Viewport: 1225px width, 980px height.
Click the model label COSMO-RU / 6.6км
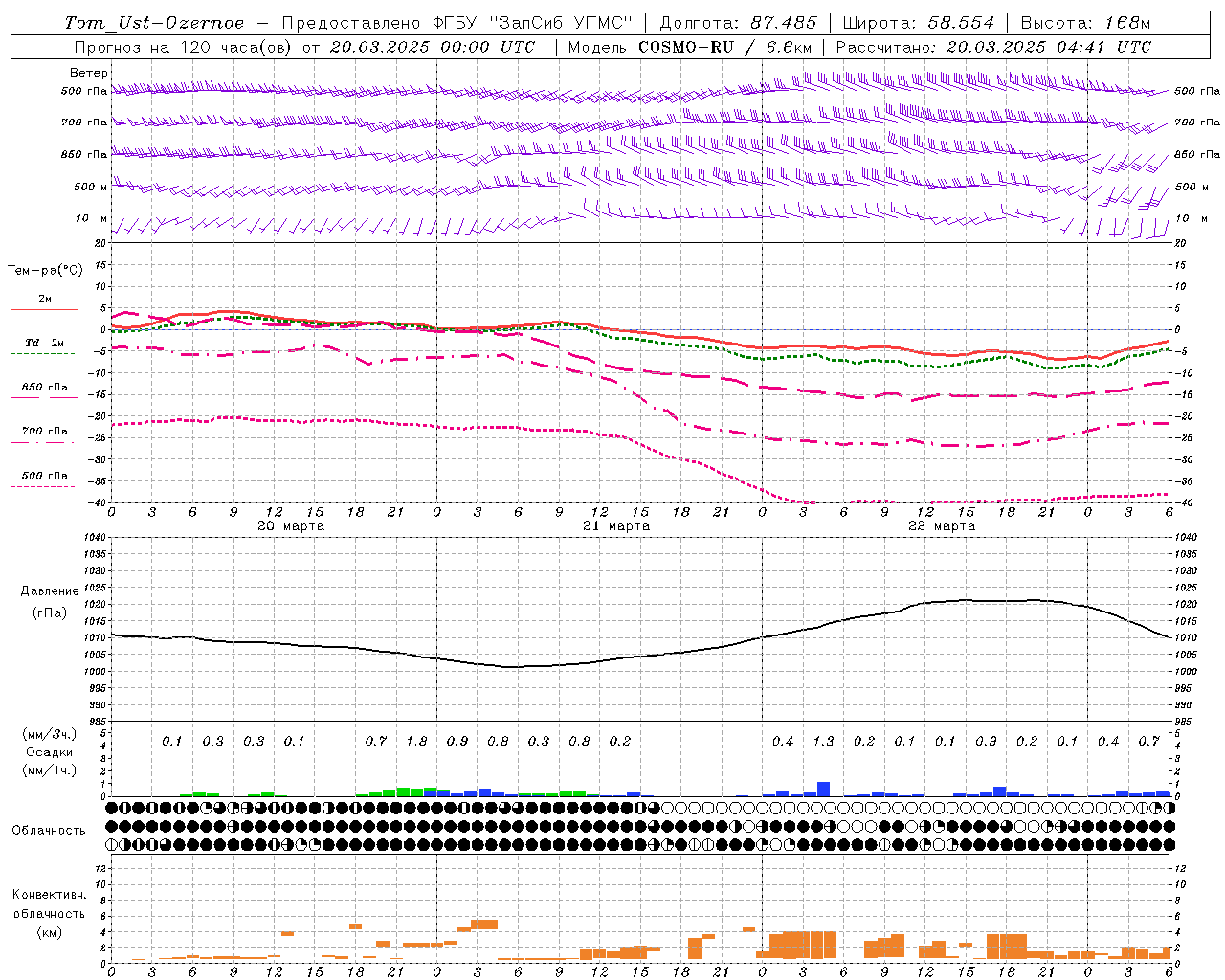pyautogui.click(x=724, y=47)
